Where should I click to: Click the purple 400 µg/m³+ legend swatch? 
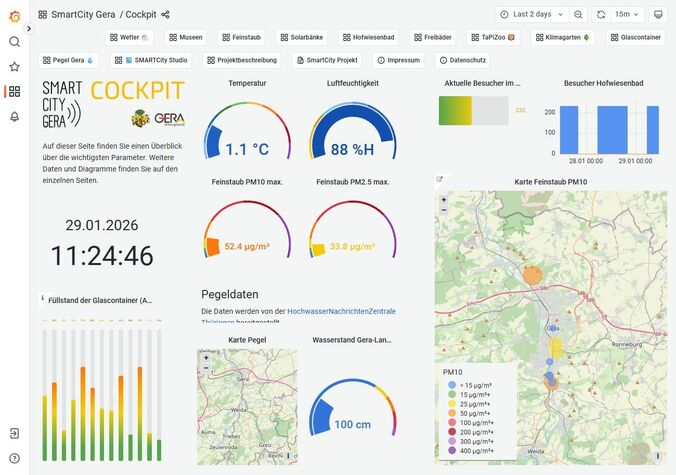pos(452,450)
